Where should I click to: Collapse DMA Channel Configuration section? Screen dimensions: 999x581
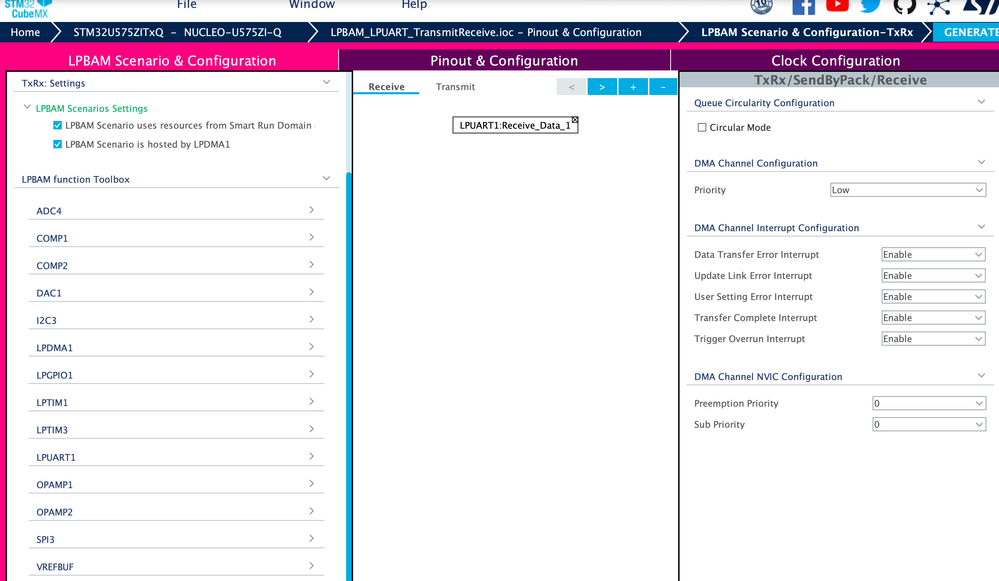(x=981, y=162)
